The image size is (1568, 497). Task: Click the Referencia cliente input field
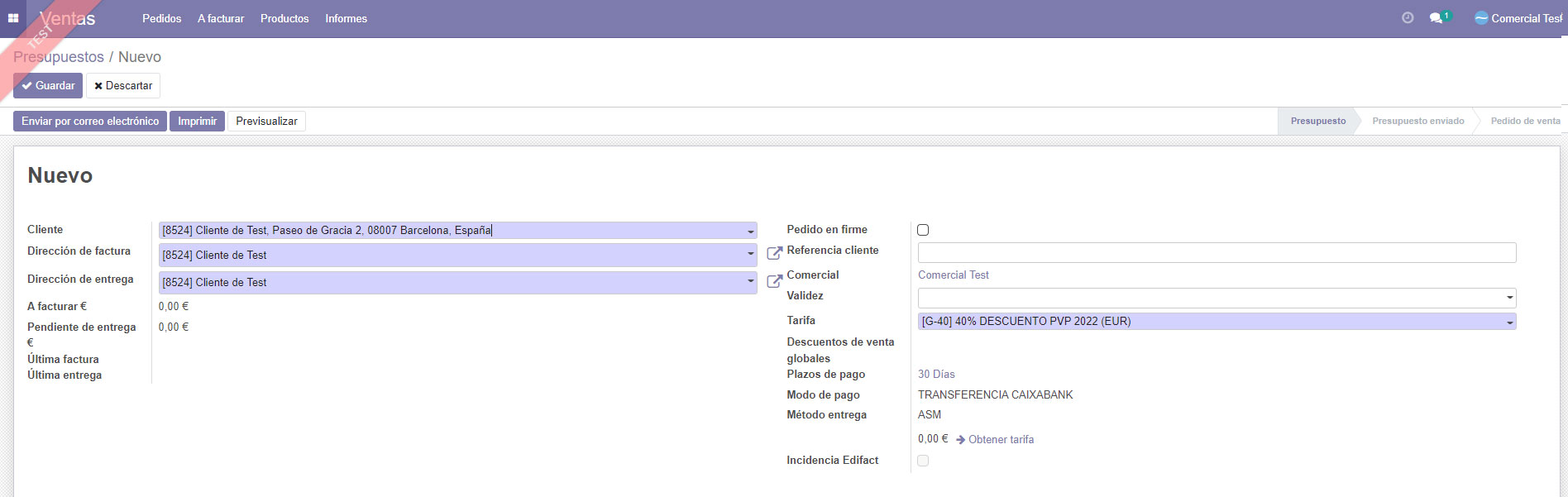tap(1217, 252)
